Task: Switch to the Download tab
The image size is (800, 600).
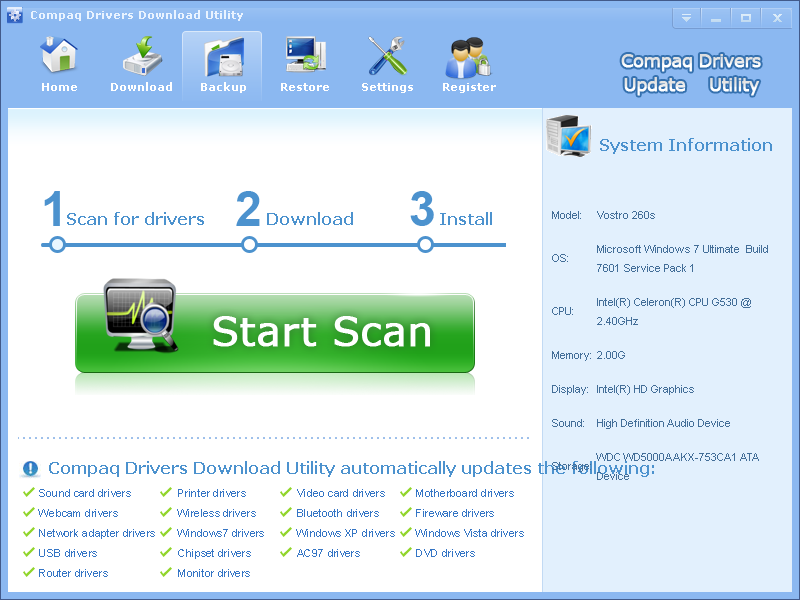Action: coord(140,55)
